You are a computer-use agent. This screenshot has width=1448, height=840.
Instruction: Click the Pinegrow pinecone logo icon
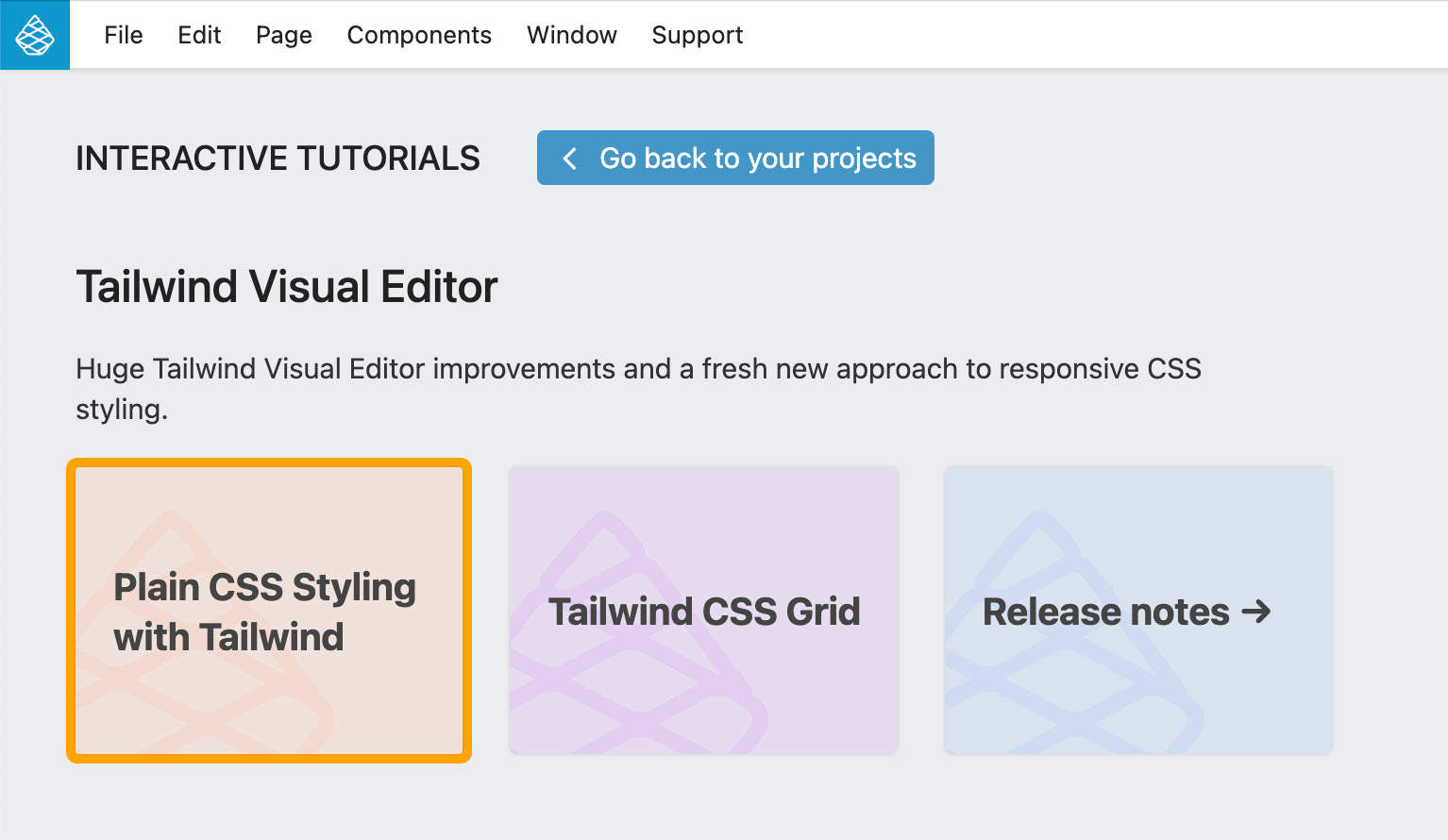(35, 35)
